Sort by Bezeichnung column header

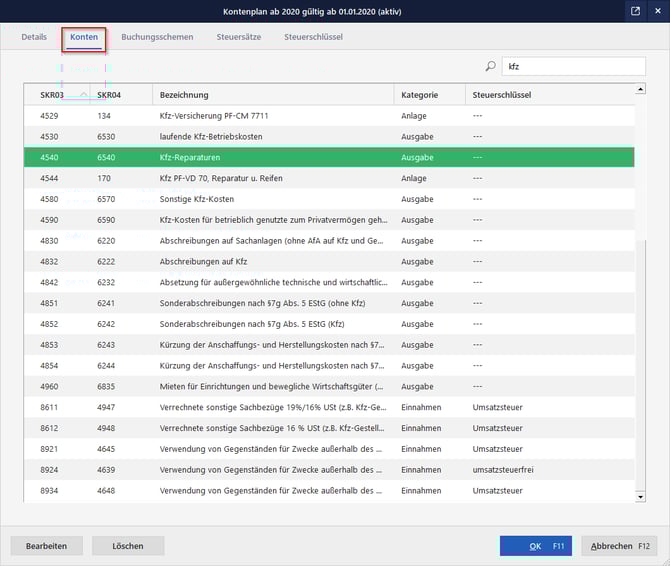click(x=273, y=95)
